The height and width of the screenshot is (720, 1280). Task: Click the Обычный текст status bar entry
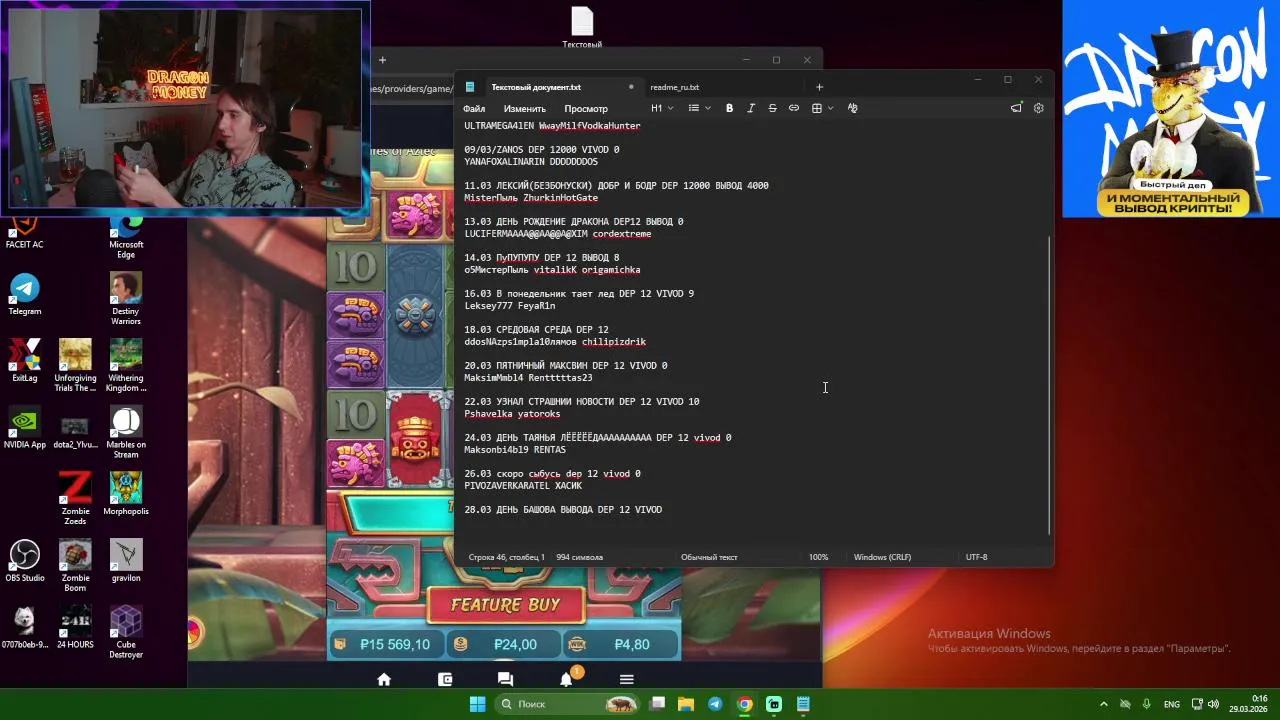tap(709, 557)
